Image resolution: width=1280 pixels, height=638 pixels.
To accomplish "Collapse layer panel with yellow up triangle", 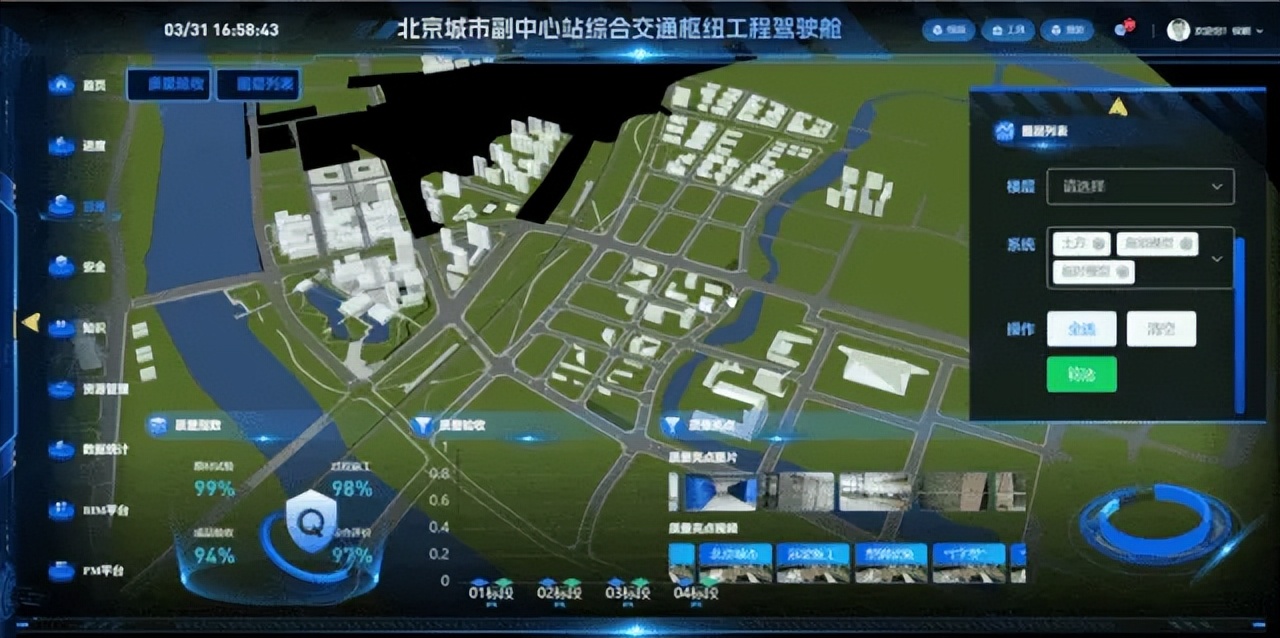I will tap(1118, 106).
